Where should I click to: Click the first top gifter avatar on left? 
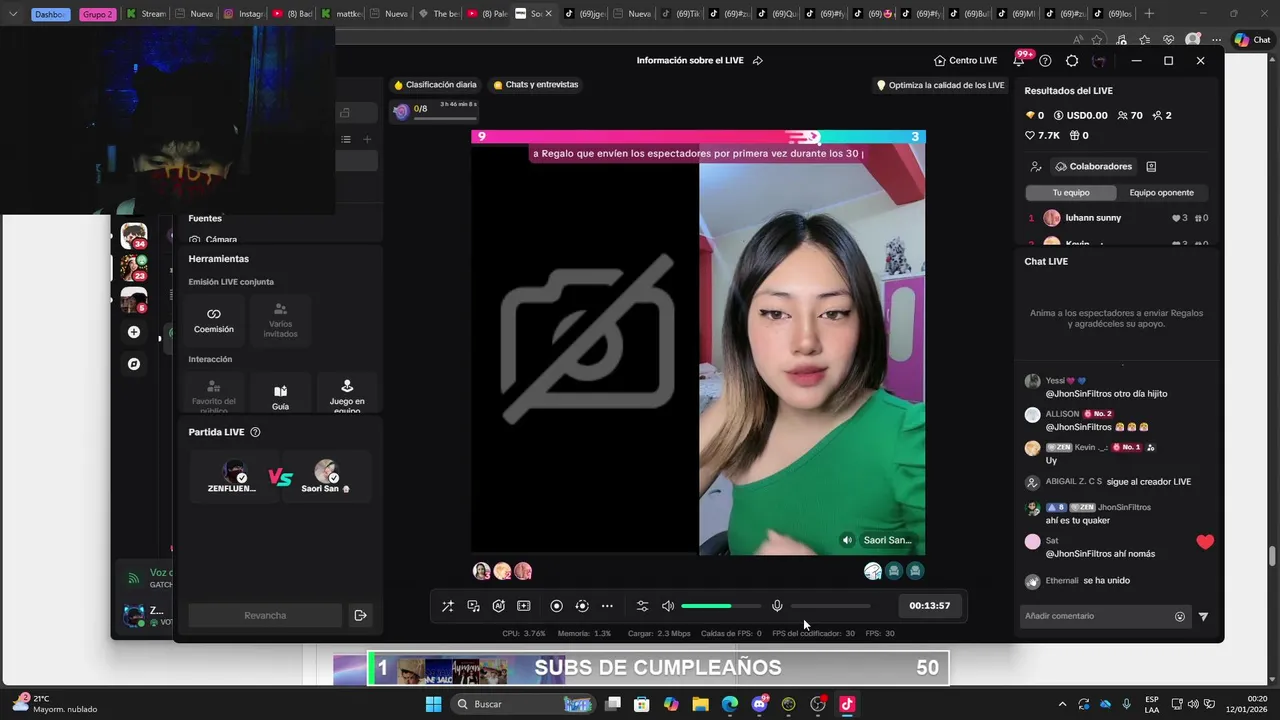tap(482, 571)
